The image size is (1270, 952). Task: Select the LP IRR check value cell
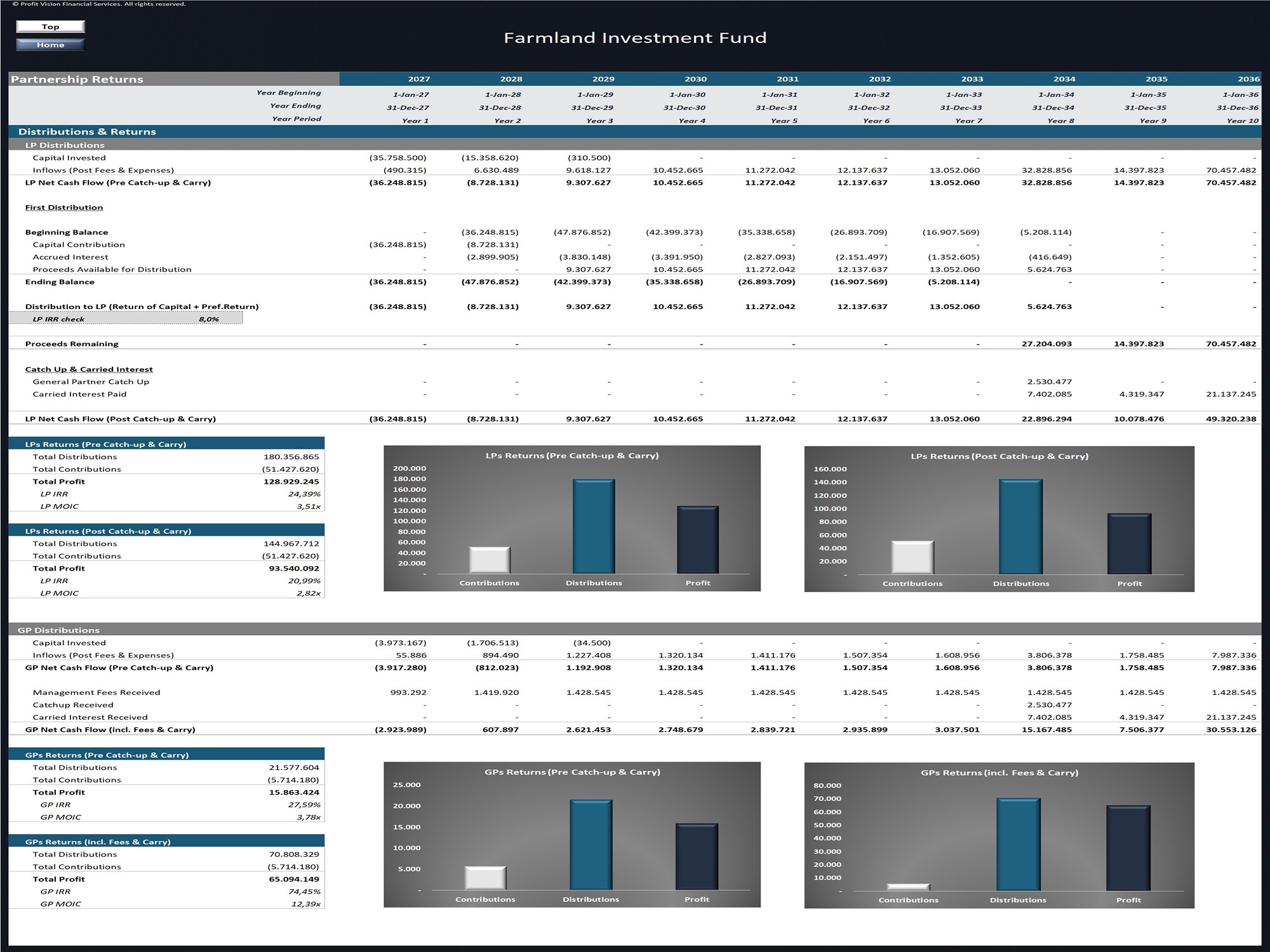(209, 319)
